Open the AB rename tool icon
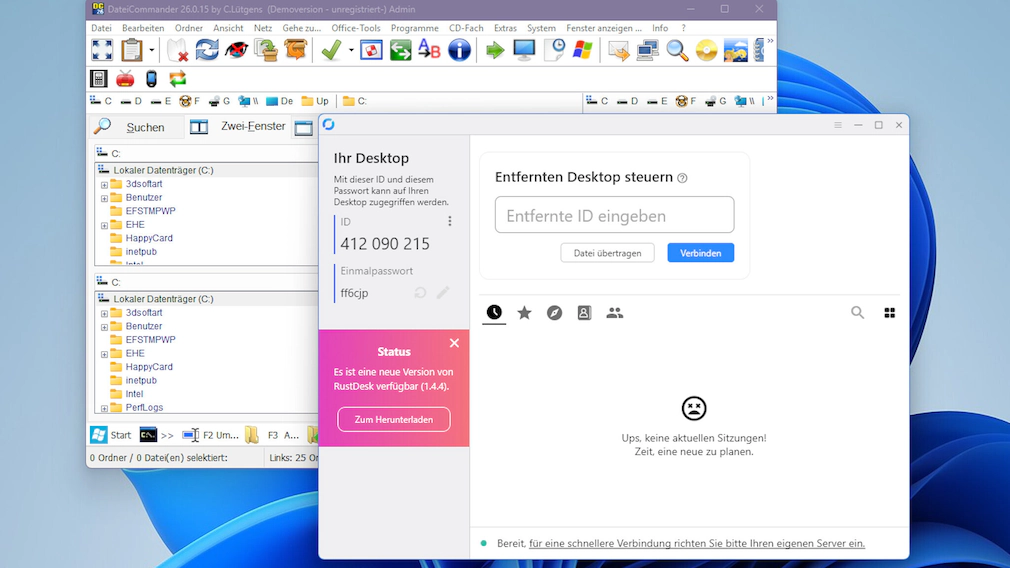This screenshot has width=1010, height=568. click(429, 50)
